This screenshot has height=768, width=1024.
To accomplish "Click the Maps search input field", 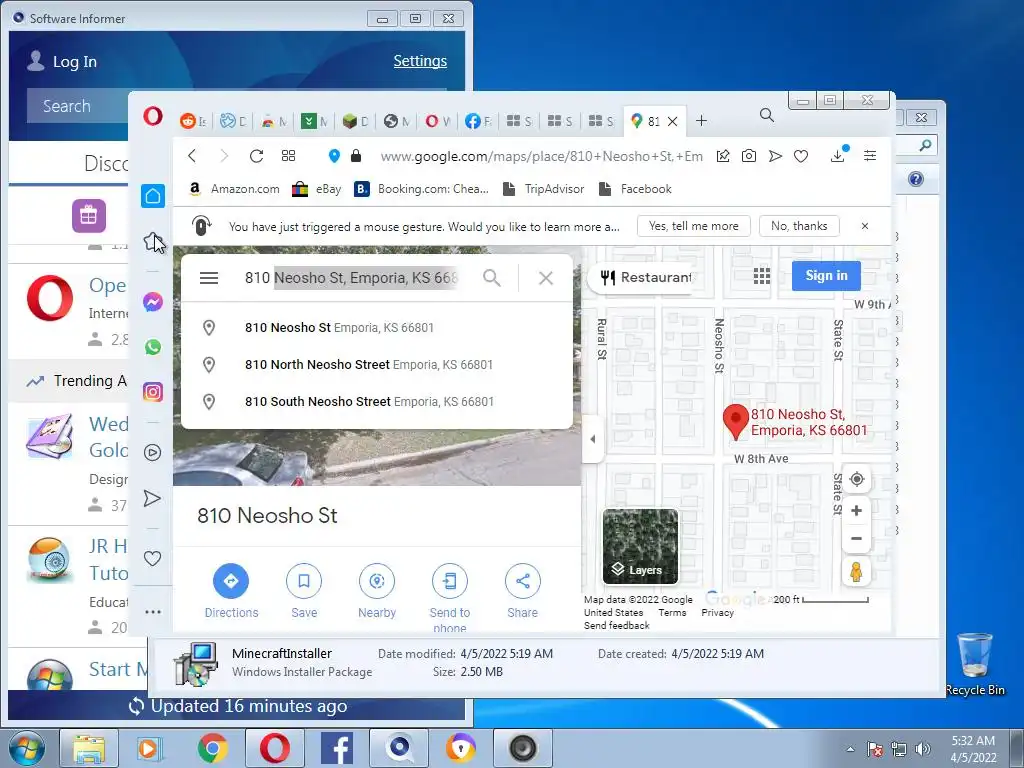I will (x=353, y=278).
